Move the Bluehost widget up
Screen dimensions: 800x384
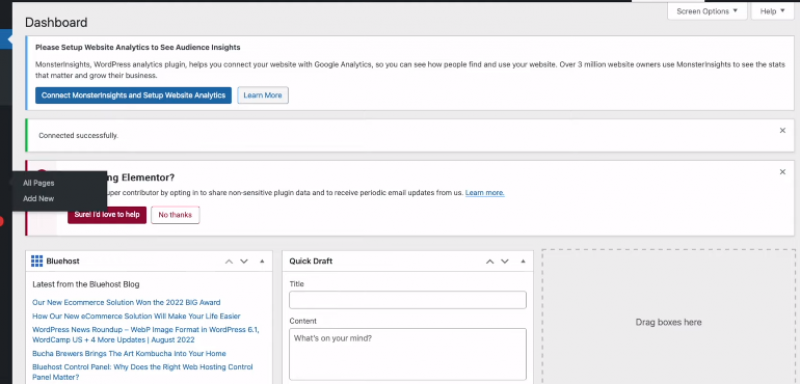coord(229,262)
